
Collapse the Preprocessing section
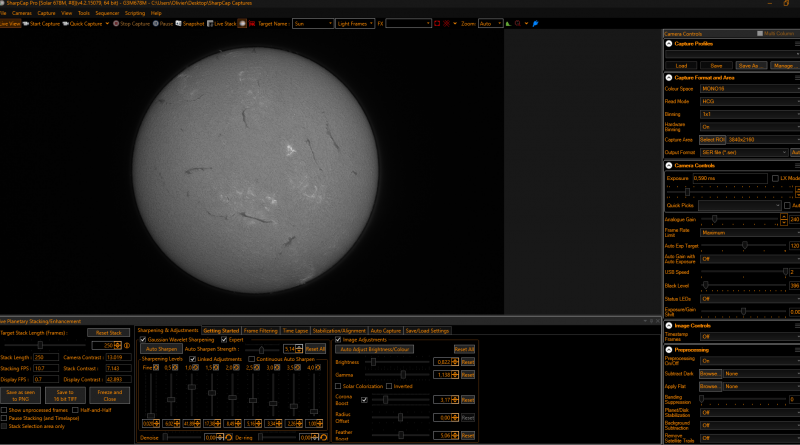pyautogui.click(x=669, y=350)
